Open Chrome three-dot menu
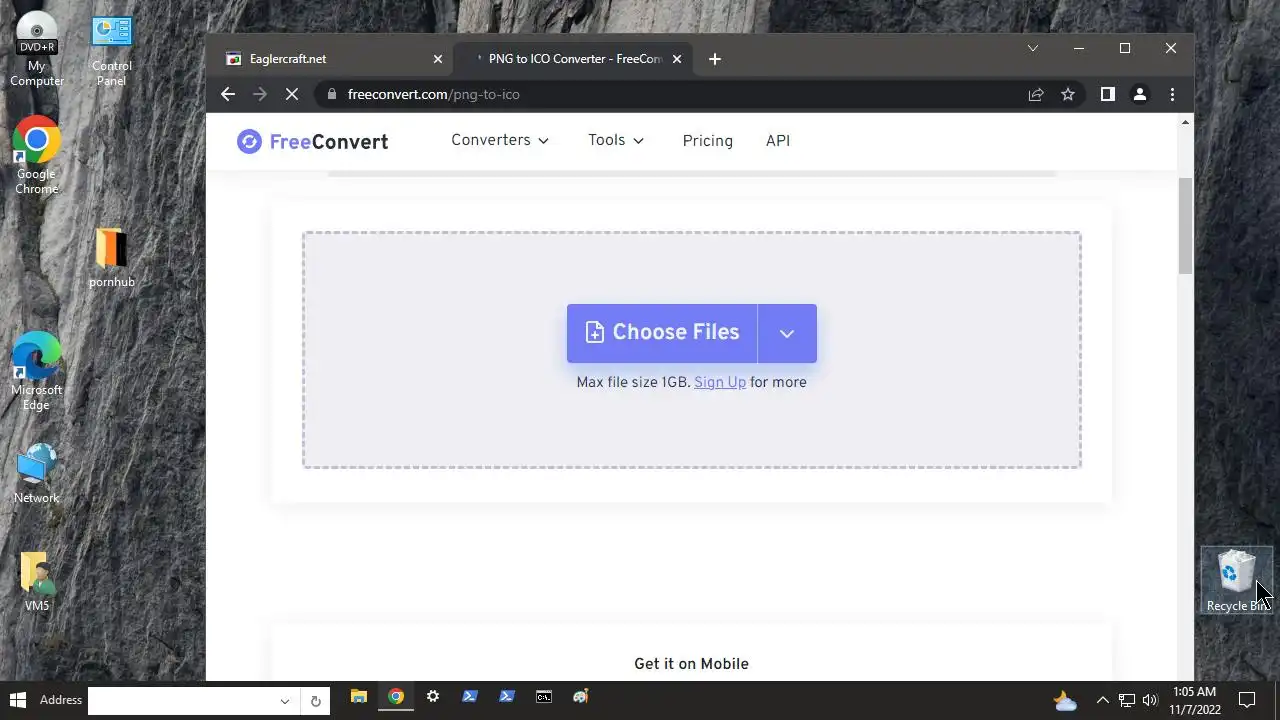The height and width of the screenshot is (720, 1280). pyautogui.click(x=1172, y=94)
